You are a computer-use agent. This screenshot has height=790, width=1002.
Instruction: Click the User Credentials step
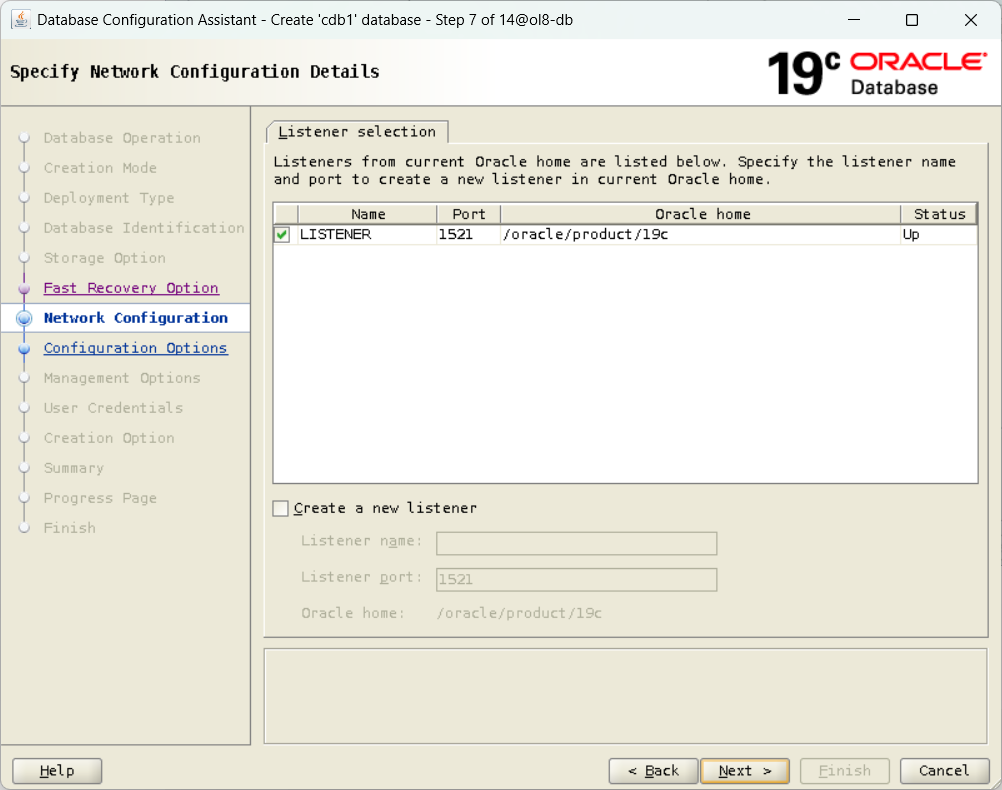[x=113, y=408]
